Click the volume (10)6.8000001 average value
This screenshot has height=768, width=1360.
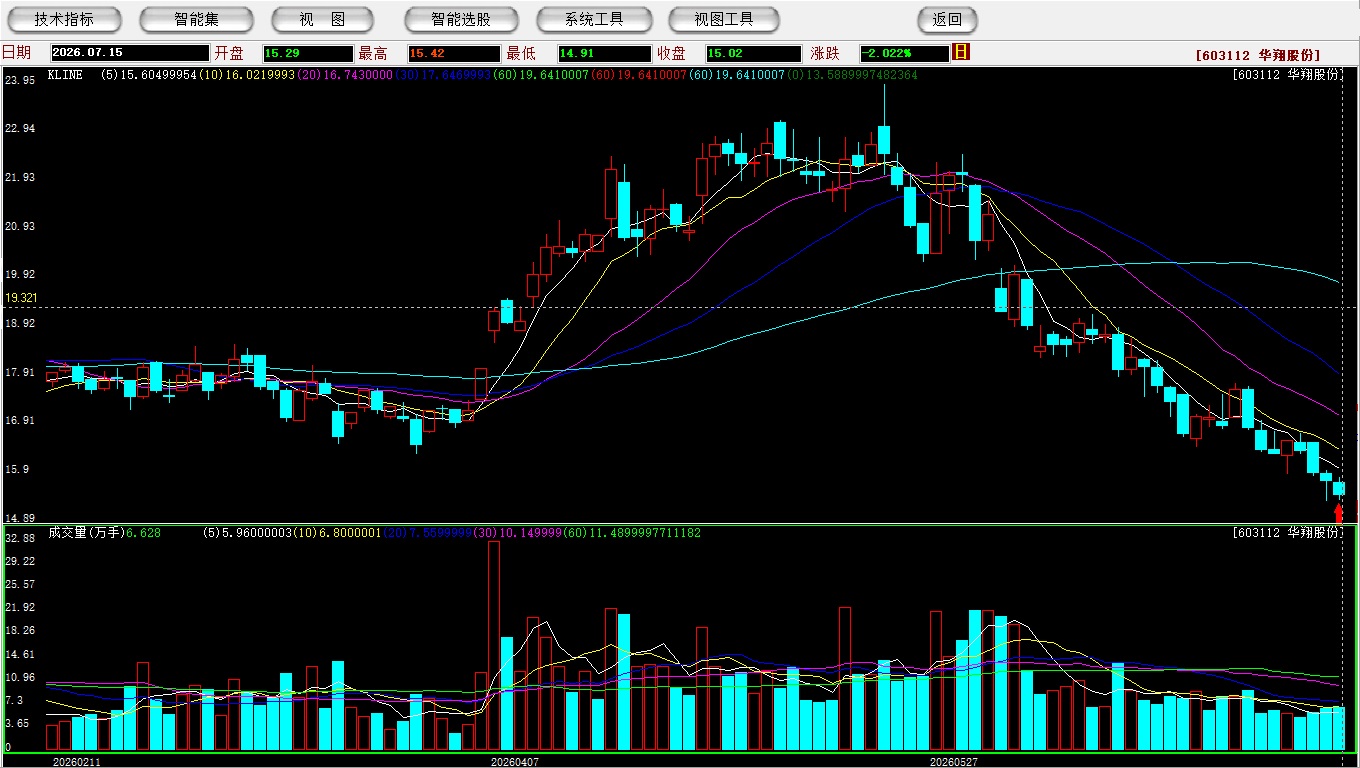(336, 533)
